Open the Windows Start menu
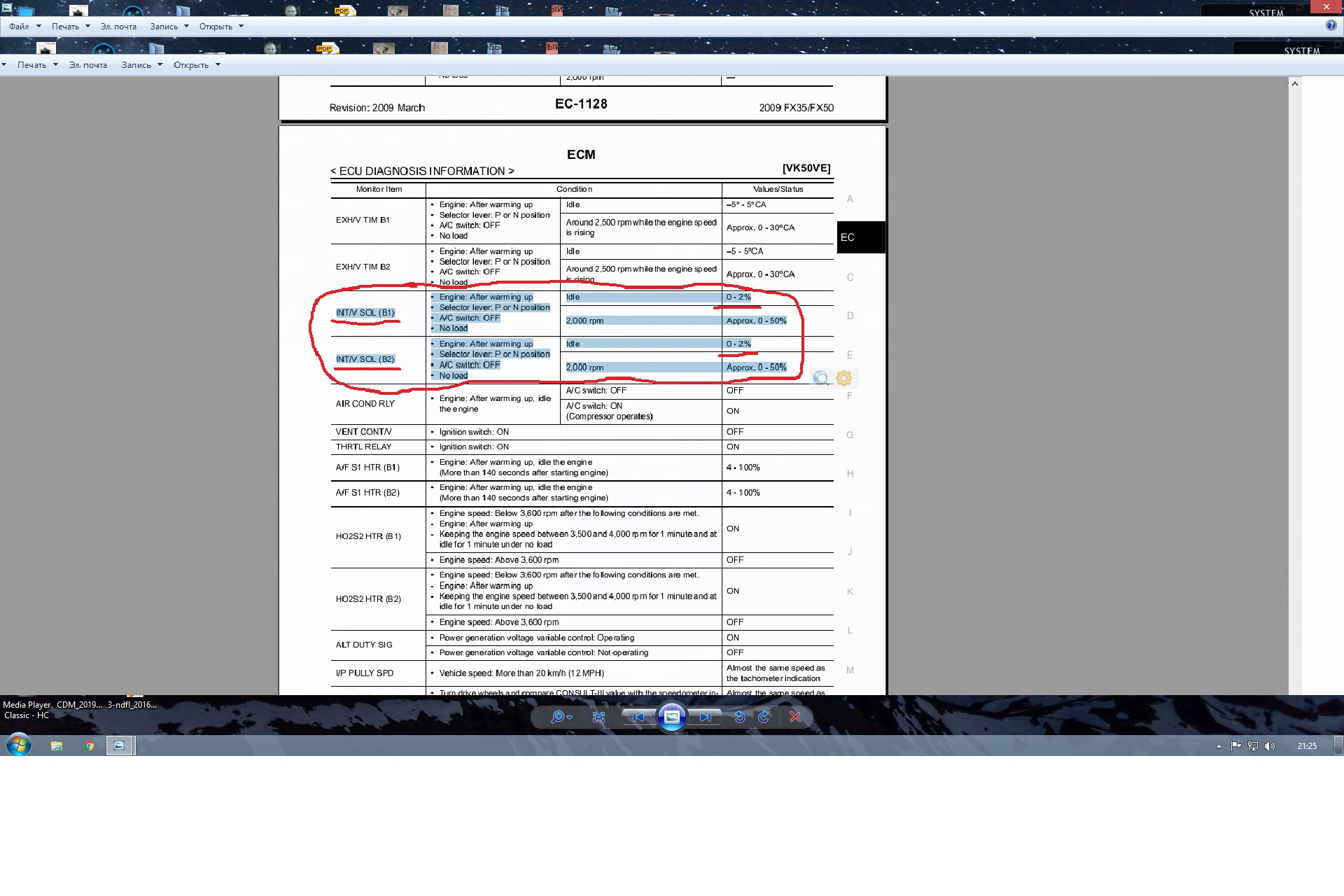Screen dimensions: 1344x896 coord(19,745)
